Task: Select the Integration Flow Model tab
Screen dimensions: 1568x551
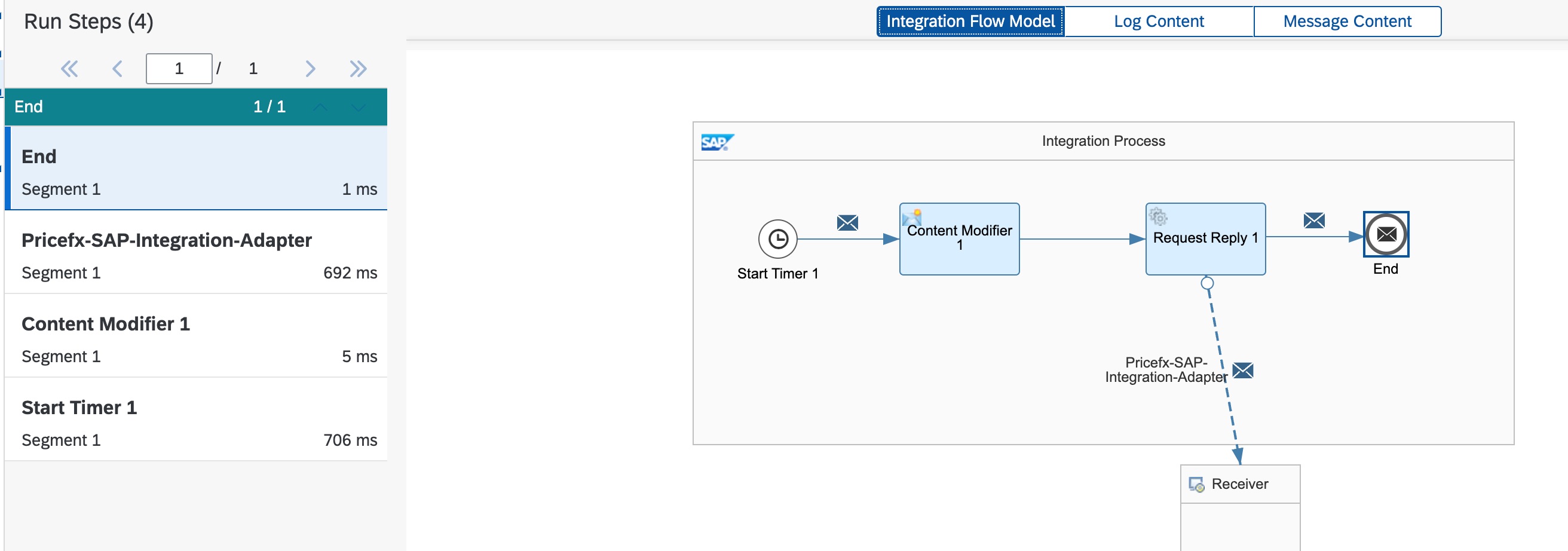Action: (970, 22)
